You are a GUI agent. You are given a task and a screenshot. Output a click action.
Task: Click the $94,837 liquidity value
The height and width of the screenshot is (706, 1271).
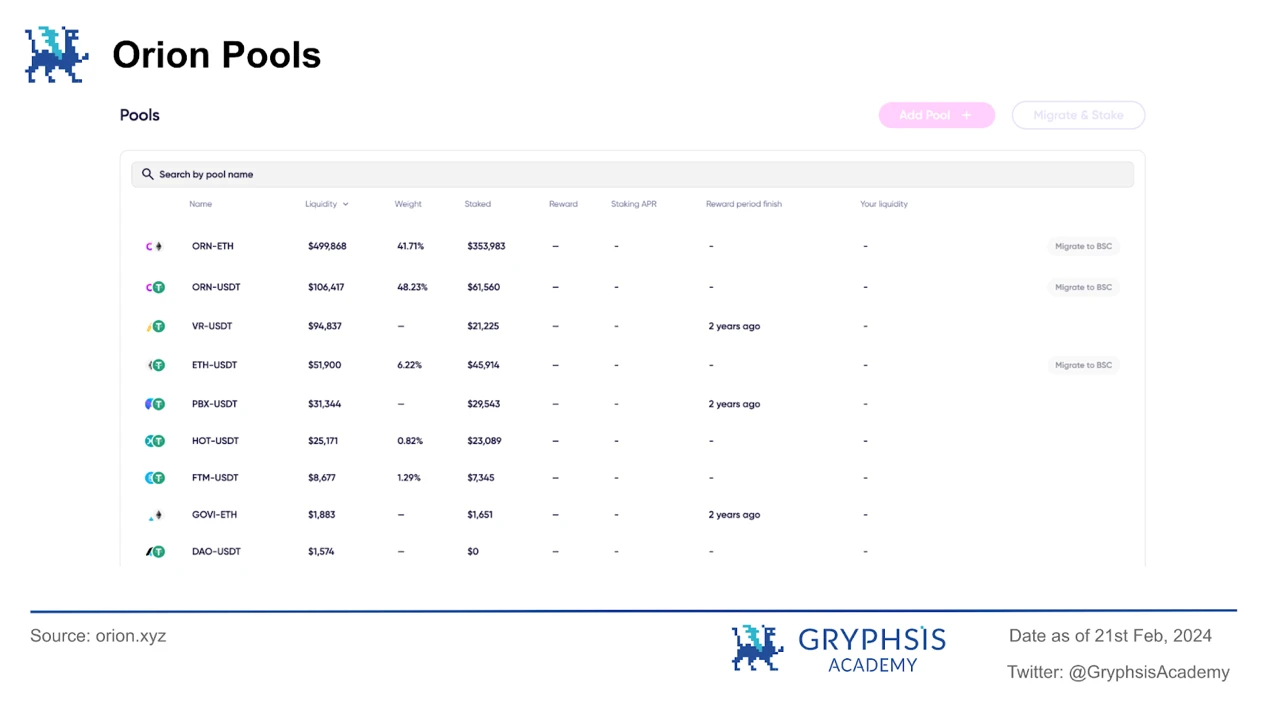pos(325,326)
